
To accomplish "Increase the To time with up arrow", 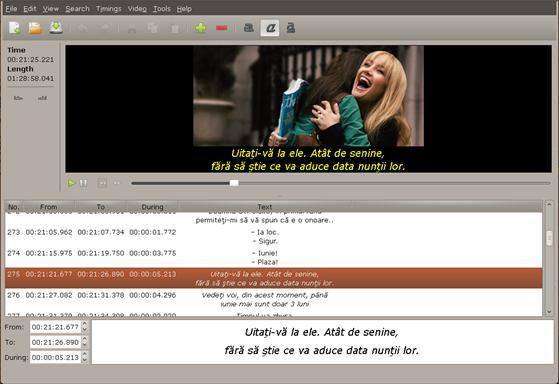I will (84, 339).
